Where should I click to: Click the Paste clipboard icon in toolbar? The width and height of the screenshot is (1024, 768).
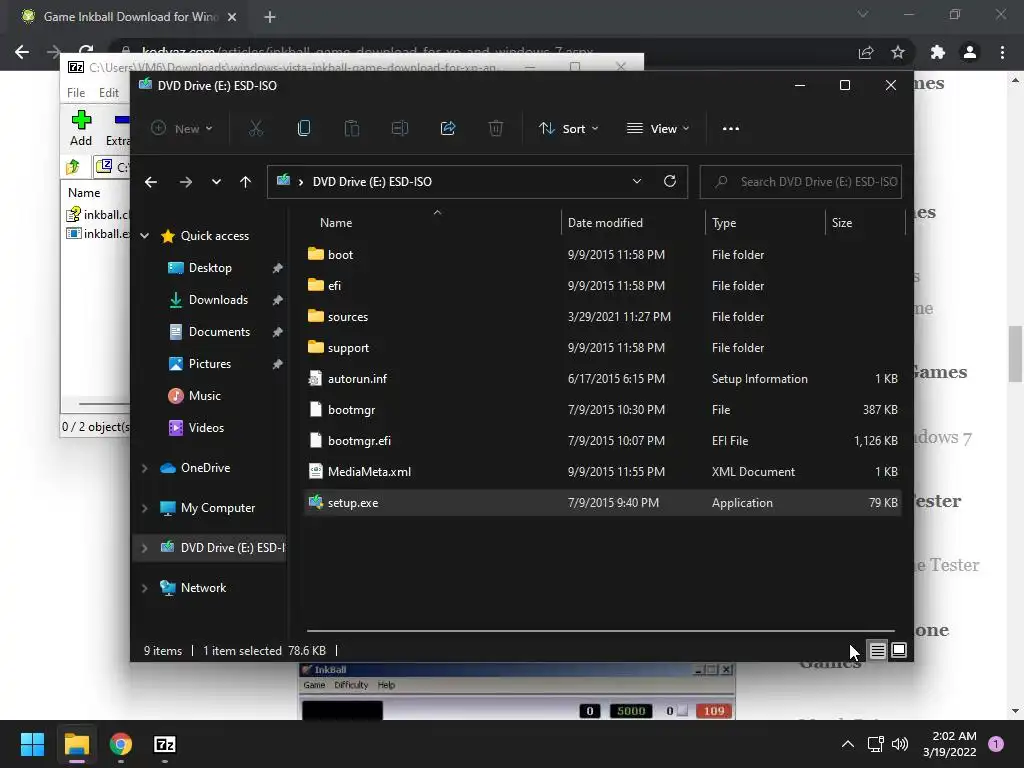coord(352,129)
